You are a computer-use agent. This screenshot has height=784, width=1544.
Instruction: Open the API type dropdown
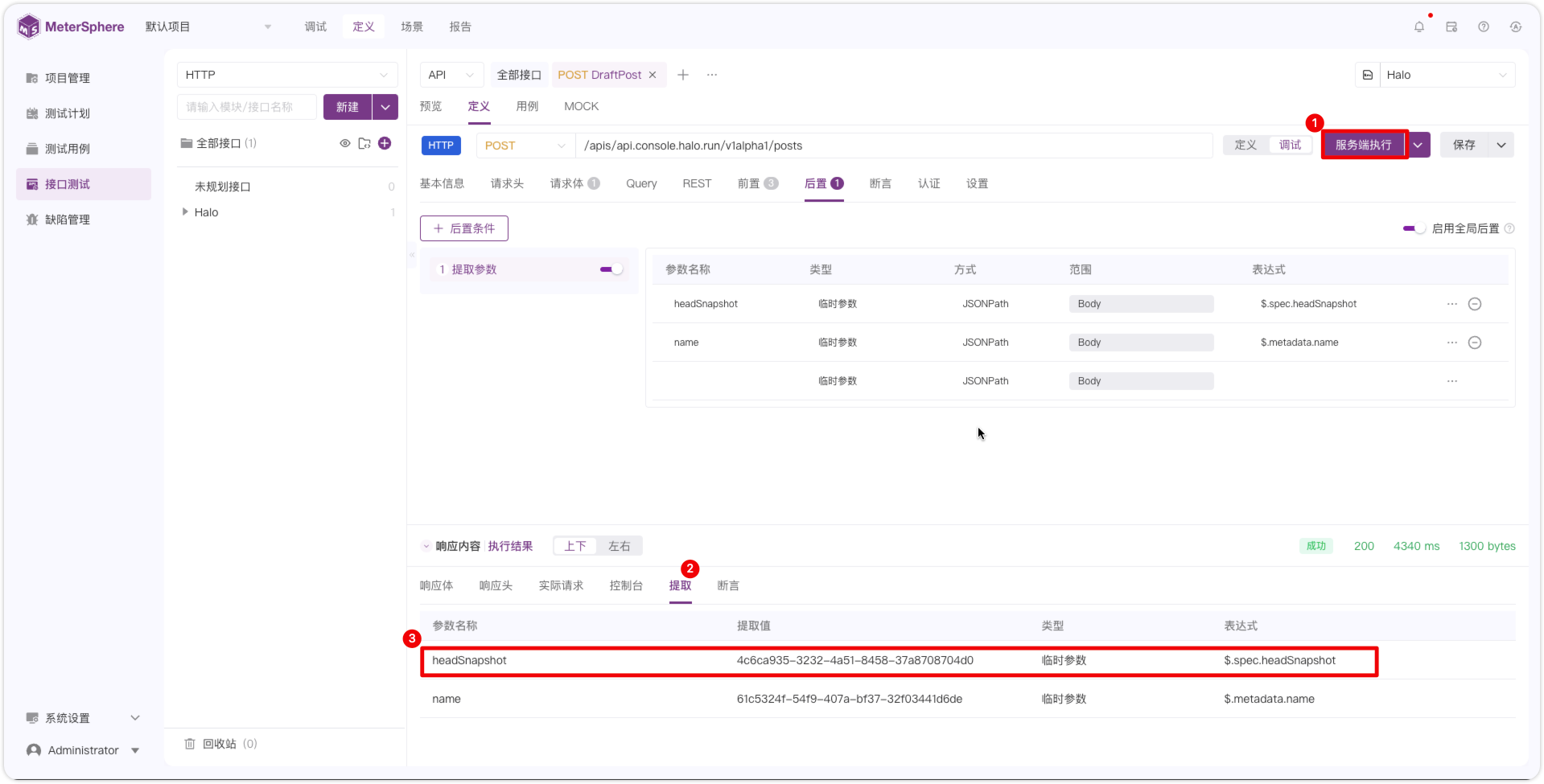point(451,75)
